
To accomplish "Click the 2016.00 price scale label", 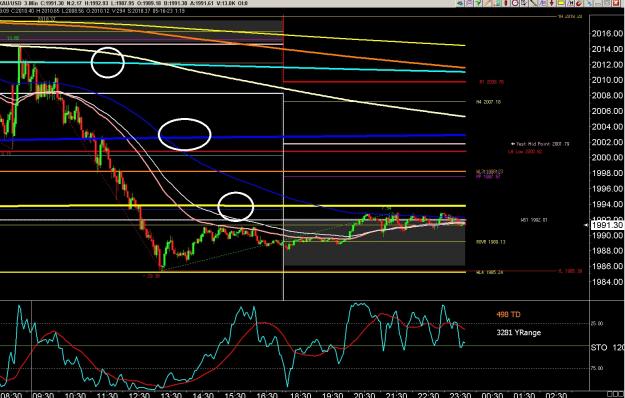I will (608, 33).
